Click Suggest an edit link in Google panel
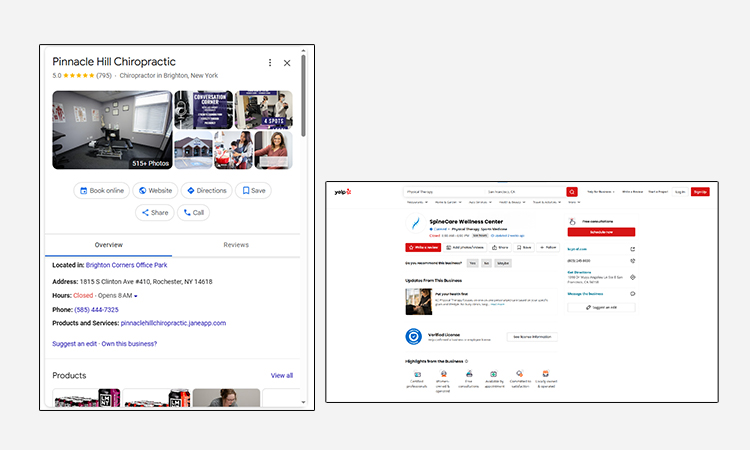Image resolution: width=750 pixels, height=450 pixels. click(74, 343)
